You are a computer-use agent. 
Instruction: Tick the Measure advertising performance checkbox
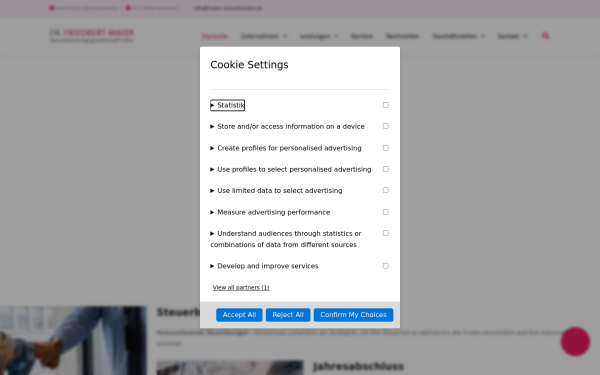386,212
